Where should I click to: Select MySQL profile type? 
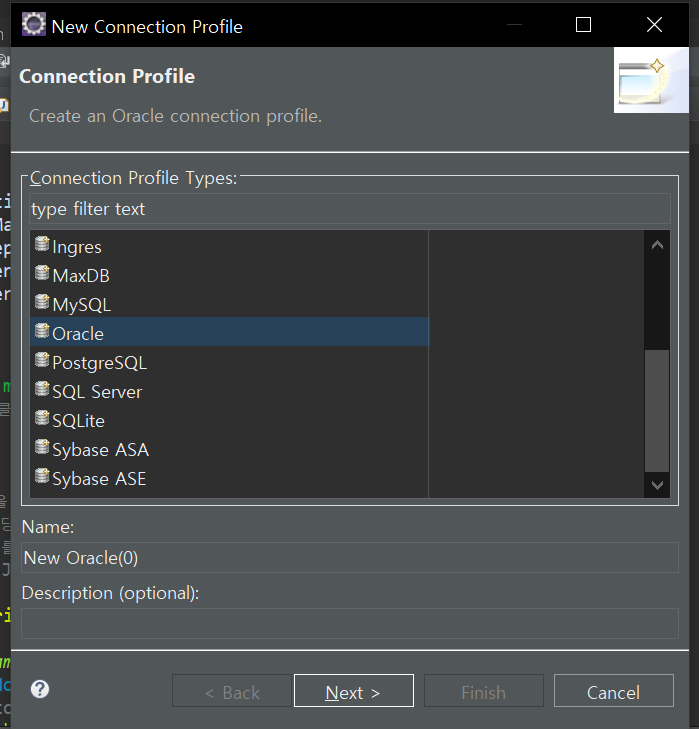pos(229,305)
